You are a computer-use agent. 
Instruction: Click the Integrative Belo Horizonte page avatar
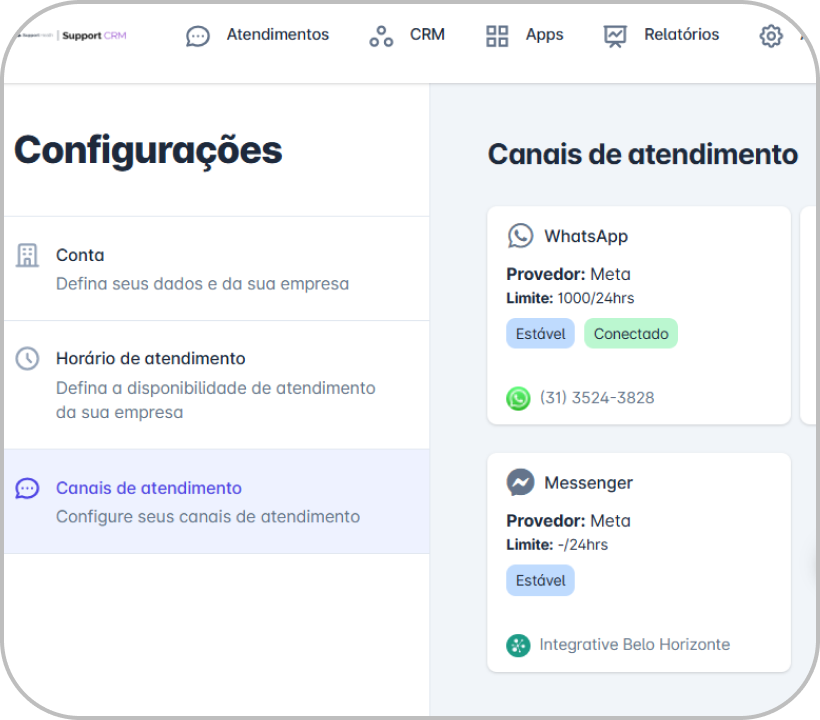tap(518, 644)
